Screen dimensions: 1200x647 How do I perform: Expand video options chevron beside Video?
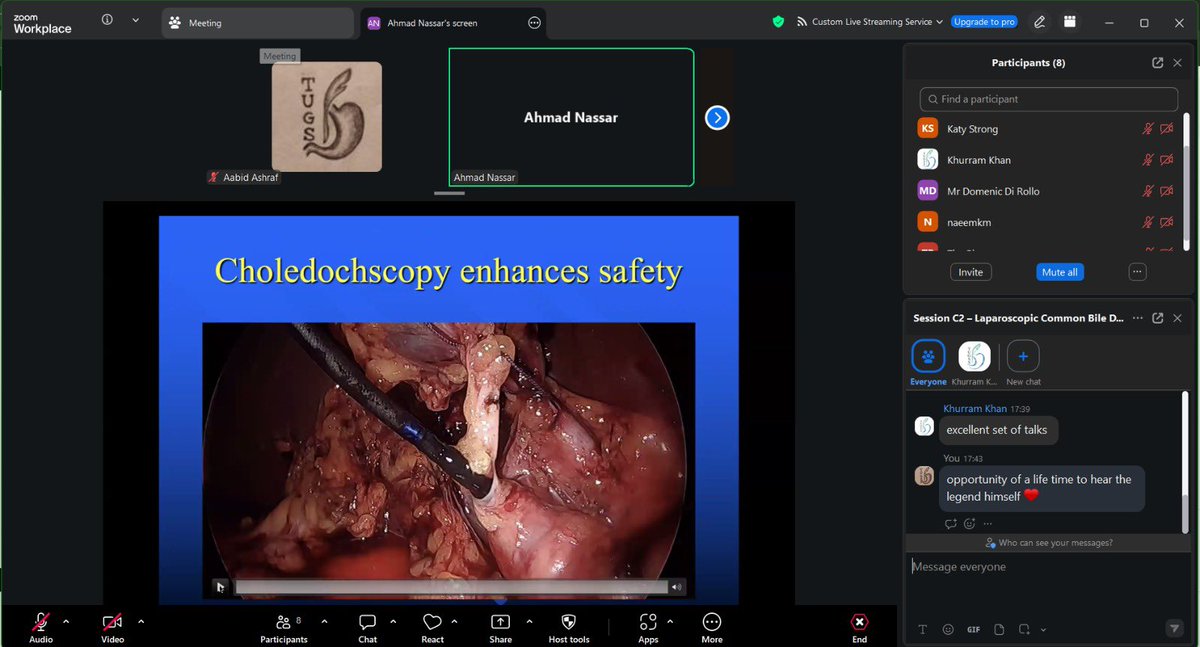click(x=140, y=621)
